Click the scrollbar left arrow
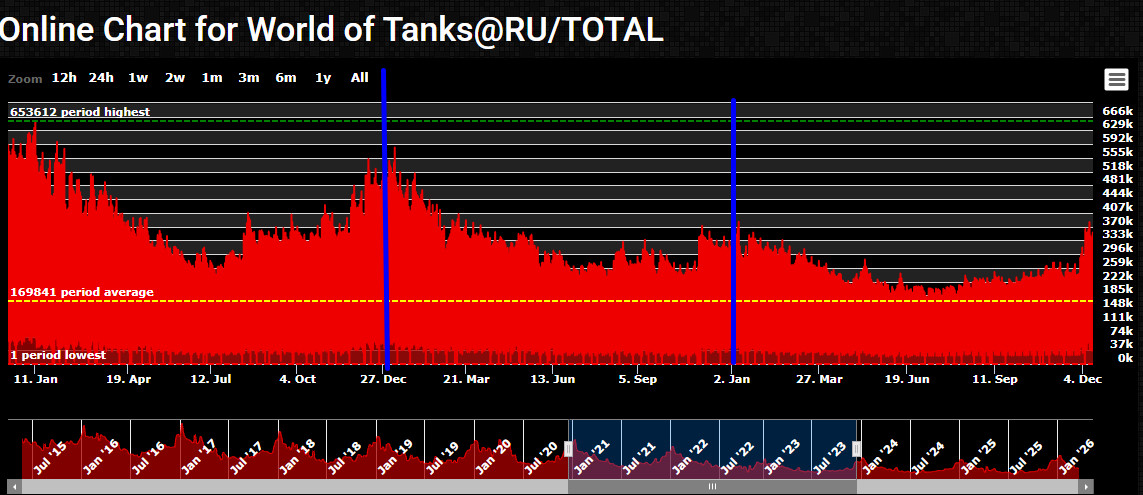1143x495 pixels. tap(13, 486)
